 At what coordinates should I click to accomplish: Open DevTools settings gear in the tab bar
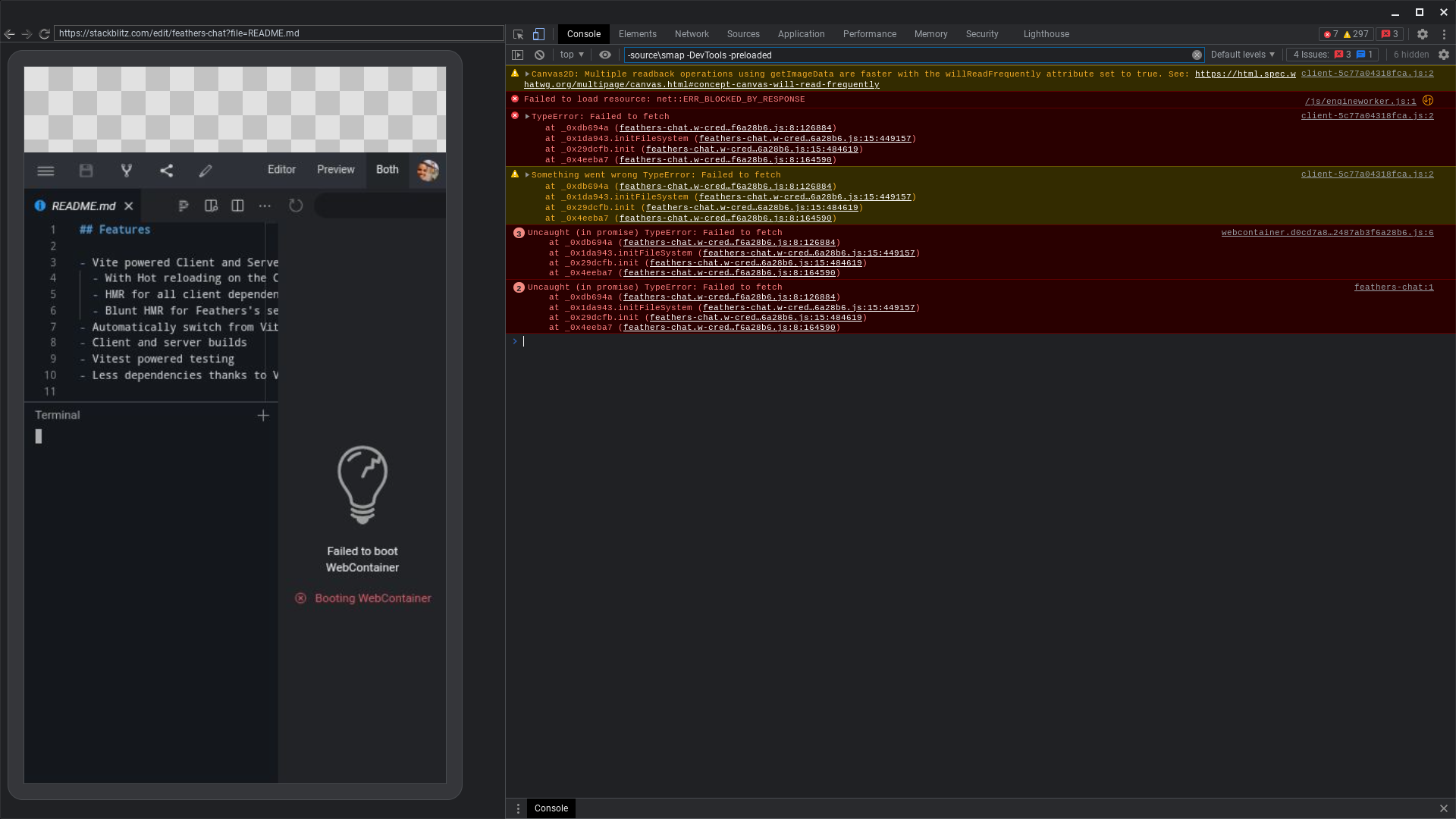pos(1423,34)
